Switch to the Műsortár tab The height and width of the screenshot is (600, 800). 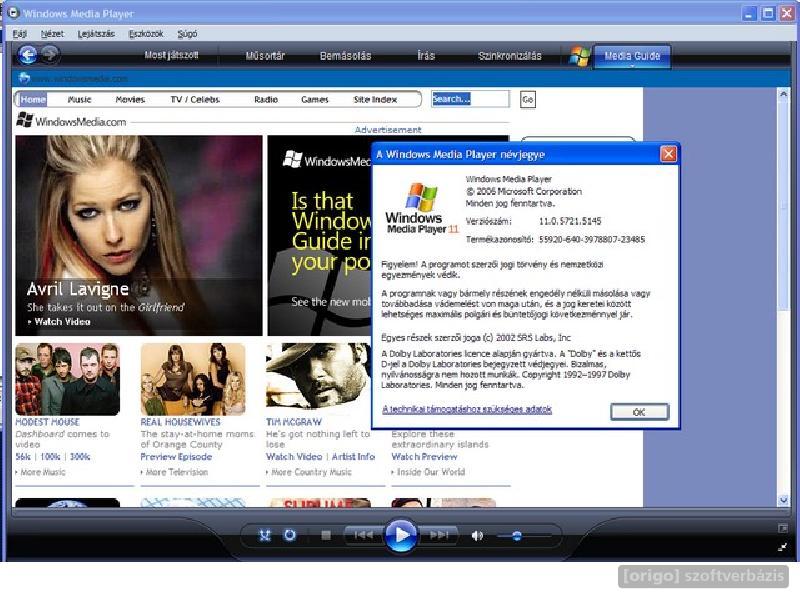(265, 56)
